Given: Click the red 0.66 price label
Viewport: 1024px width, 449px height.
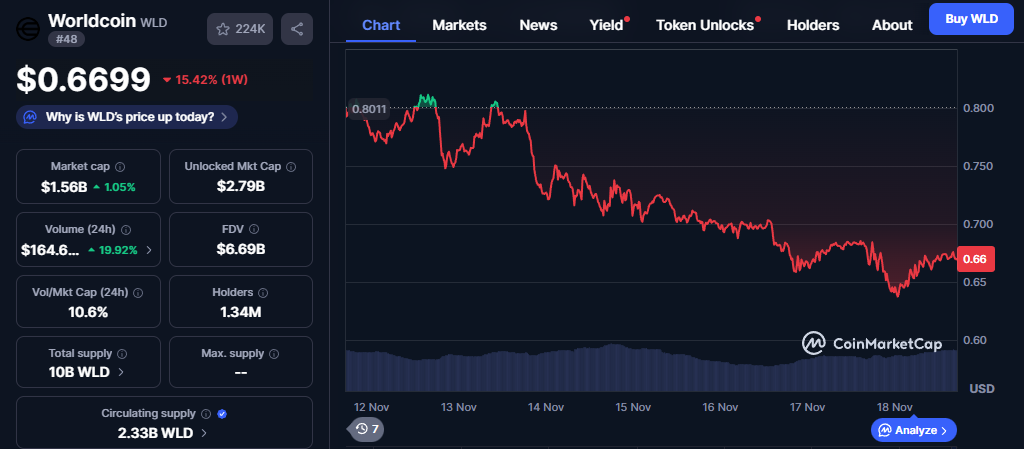Looking at the screenshot, I should click(974, 259).
